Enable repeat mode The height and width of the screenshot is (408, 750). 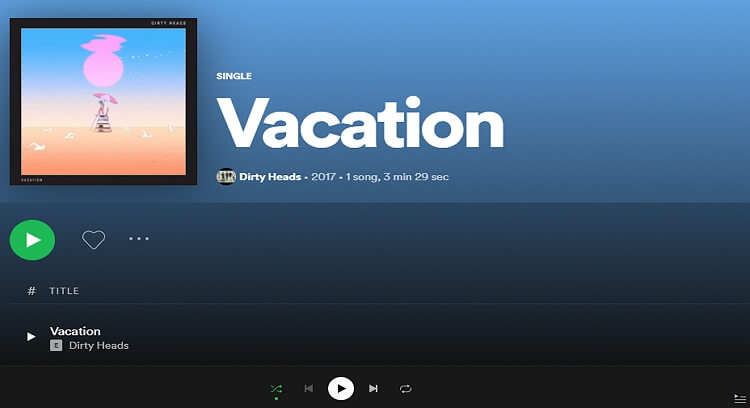click(x=405, y=389)
